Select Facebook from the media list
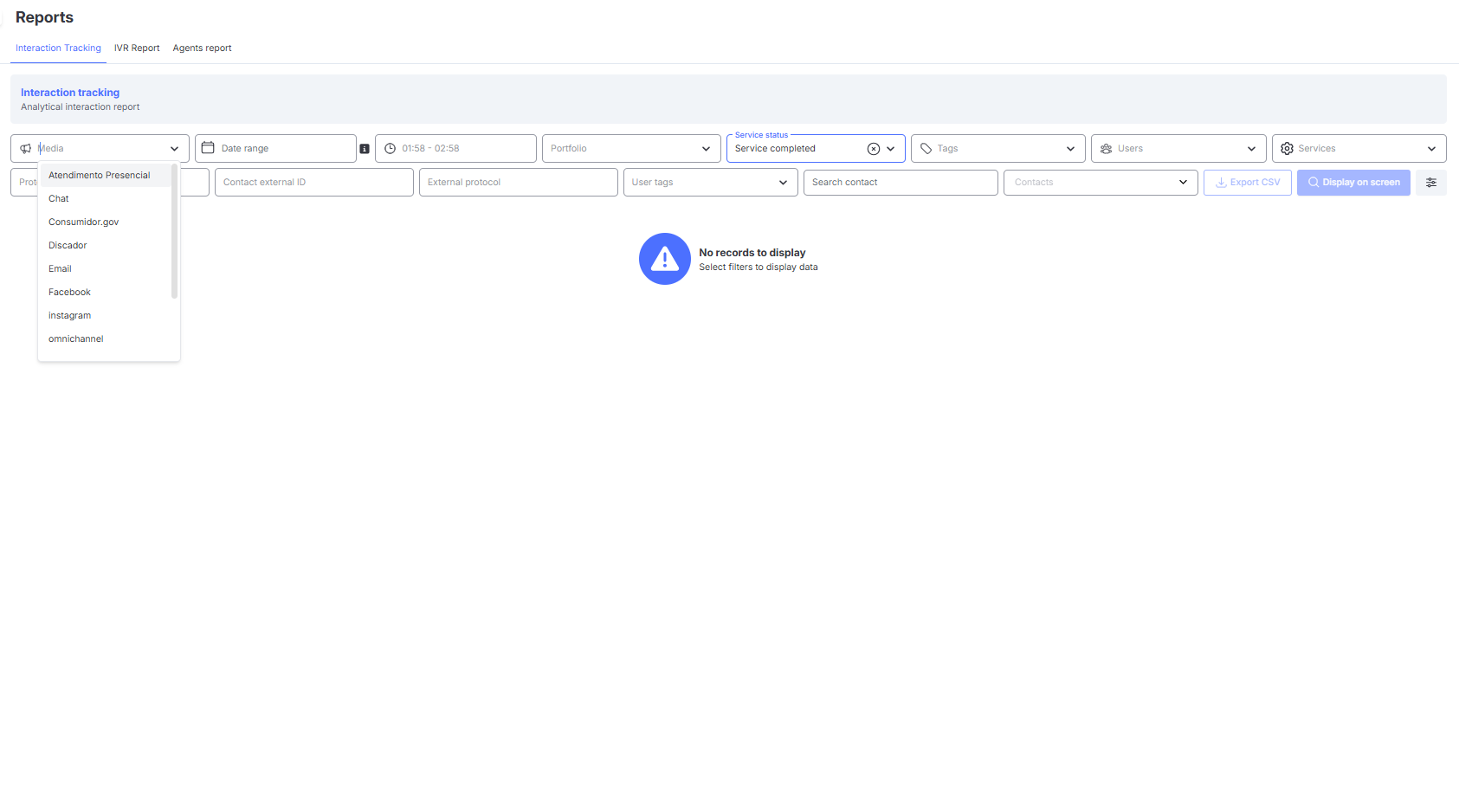1459x812 pixels. pyautogui.click(x=106, y=292)
